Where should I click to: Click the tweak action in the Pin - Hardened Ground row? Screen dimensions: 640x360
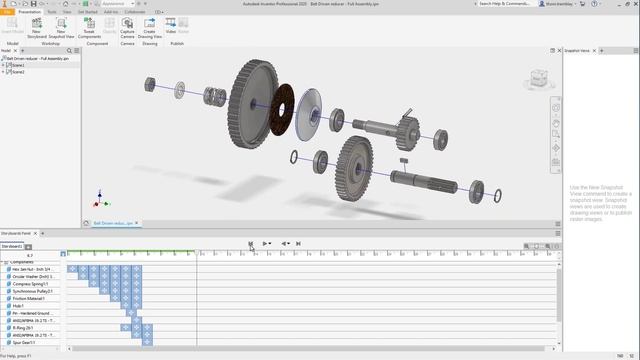click(131, 313)
